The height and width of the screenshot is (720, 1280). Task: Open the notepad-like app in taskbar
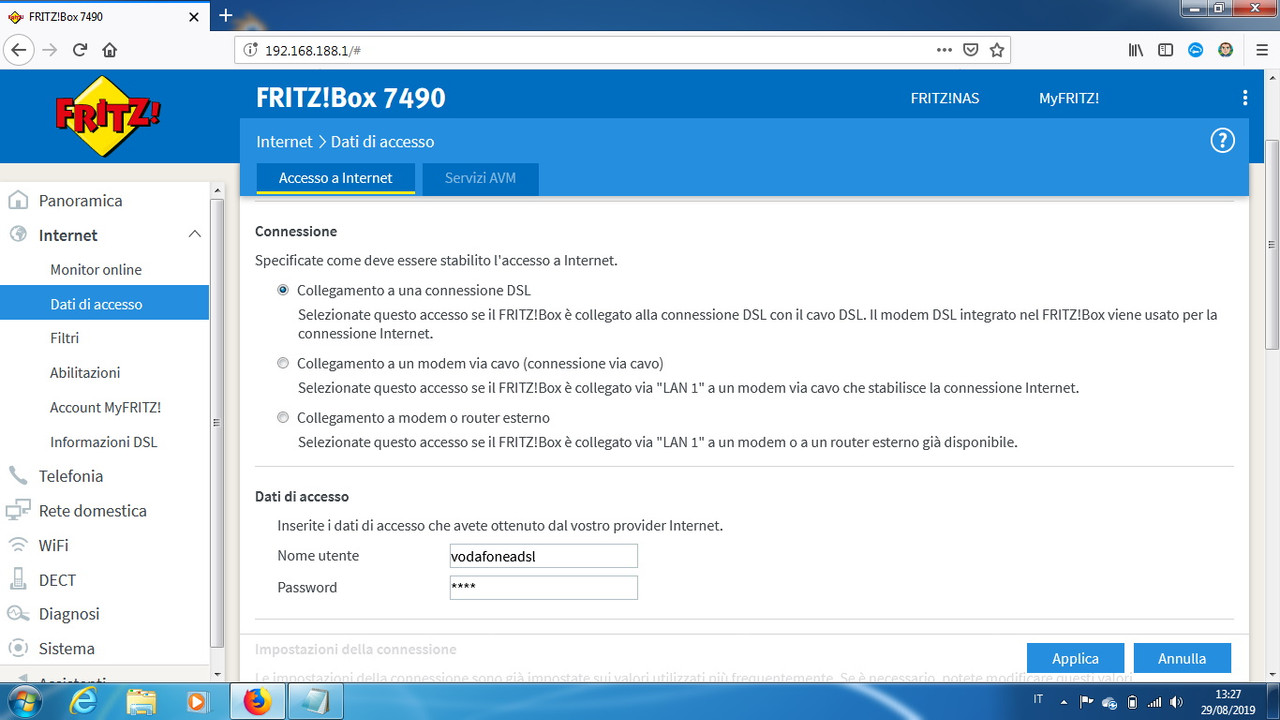(315, 701)
